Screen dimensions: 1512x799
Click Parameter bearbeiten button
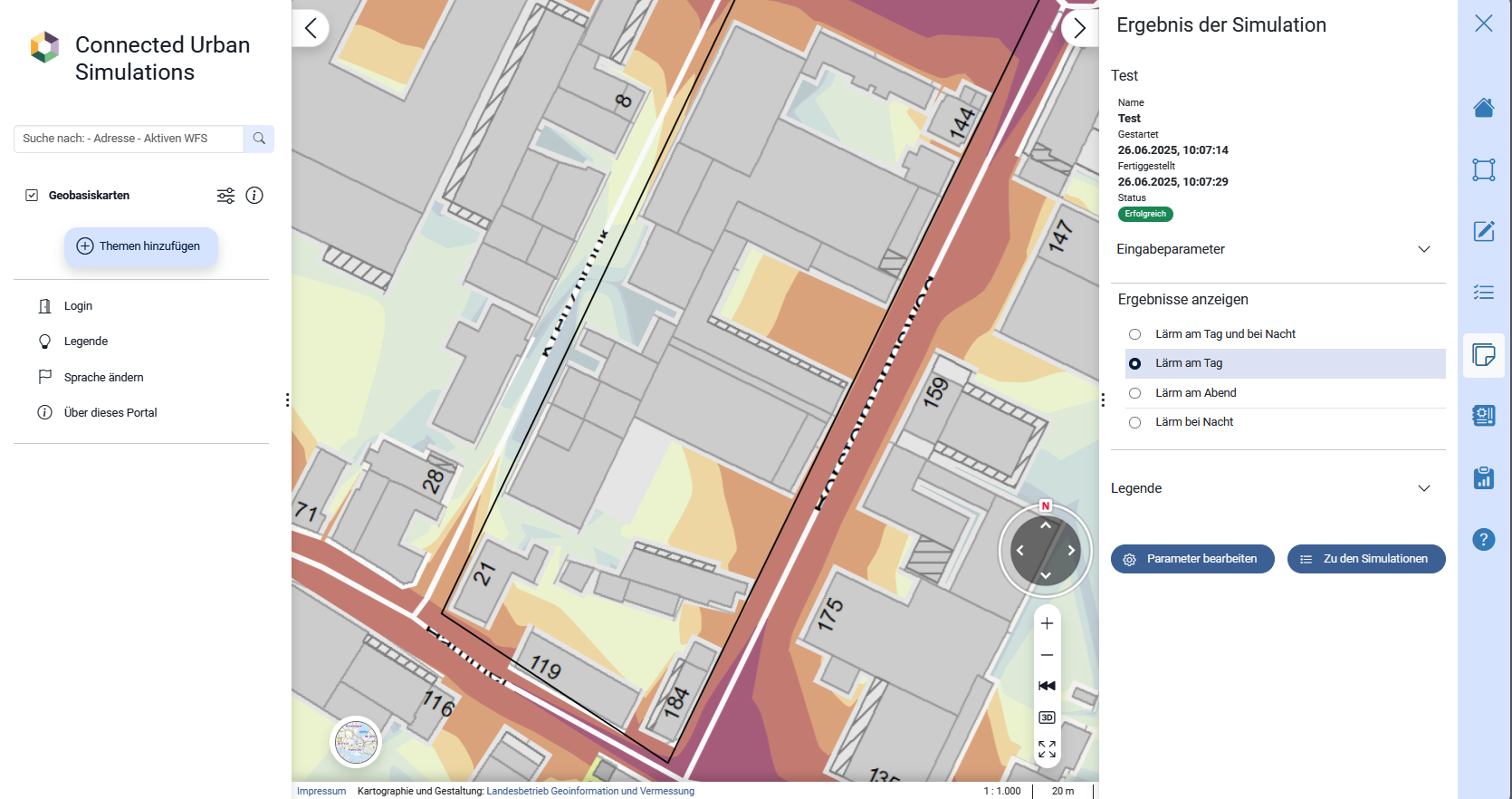(x=1191, y=559)
